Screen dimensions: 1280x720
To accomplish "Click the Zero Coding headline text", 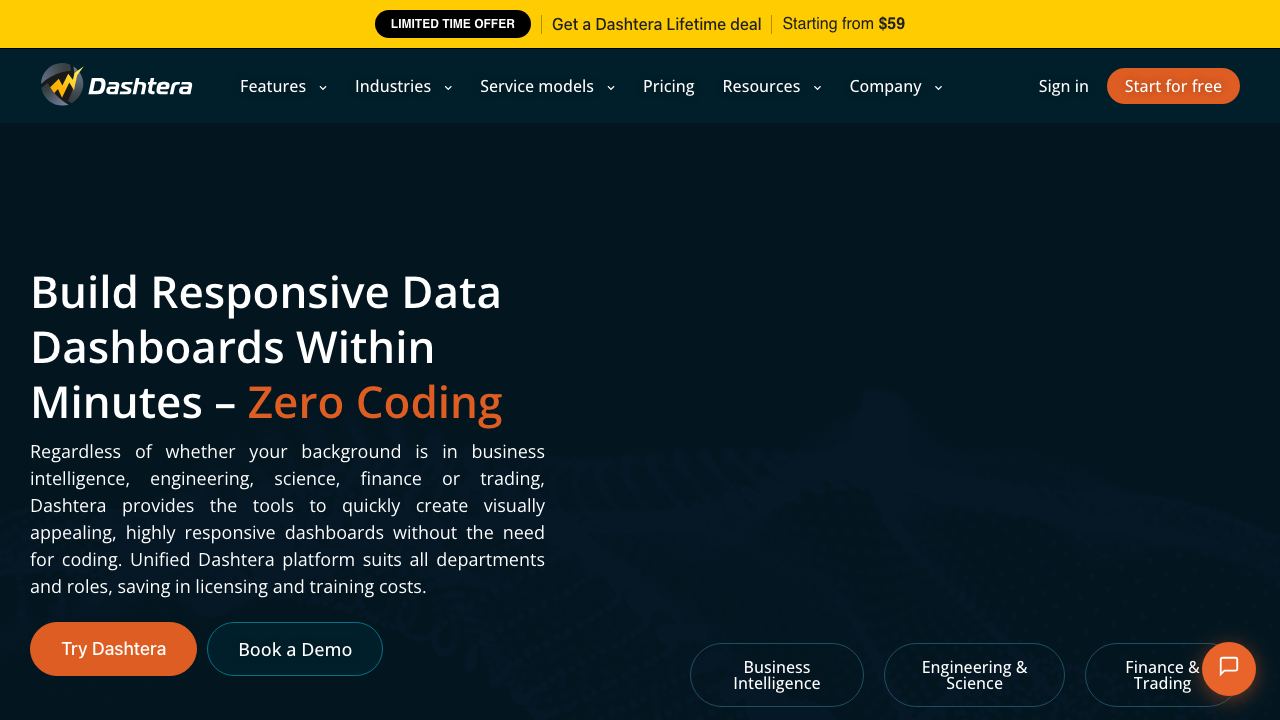I will 375,402.
